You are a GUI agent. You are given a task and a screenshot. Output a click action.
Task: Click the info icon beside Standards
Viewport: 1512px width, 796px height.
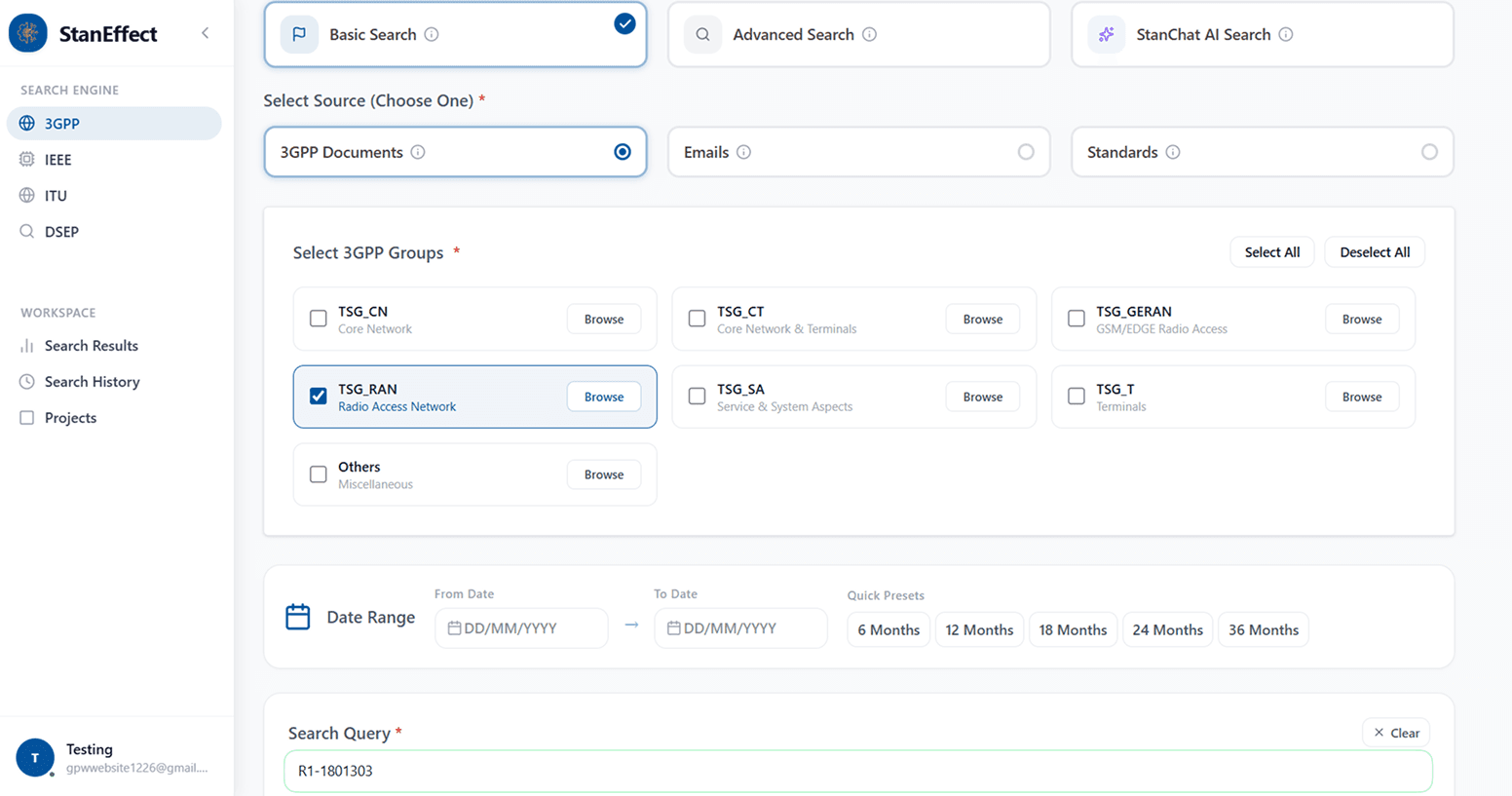click(x=1173, y=152)
